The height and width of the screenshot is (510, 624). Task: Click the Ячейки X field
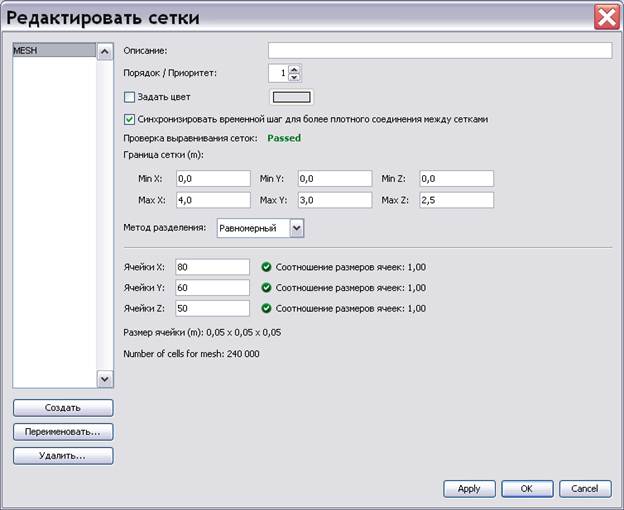(213, 267)
